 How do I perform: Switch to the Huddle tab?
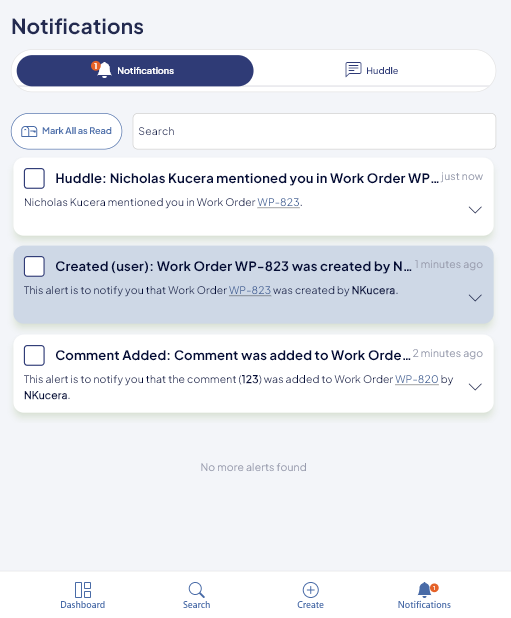(x=374, y=71)
